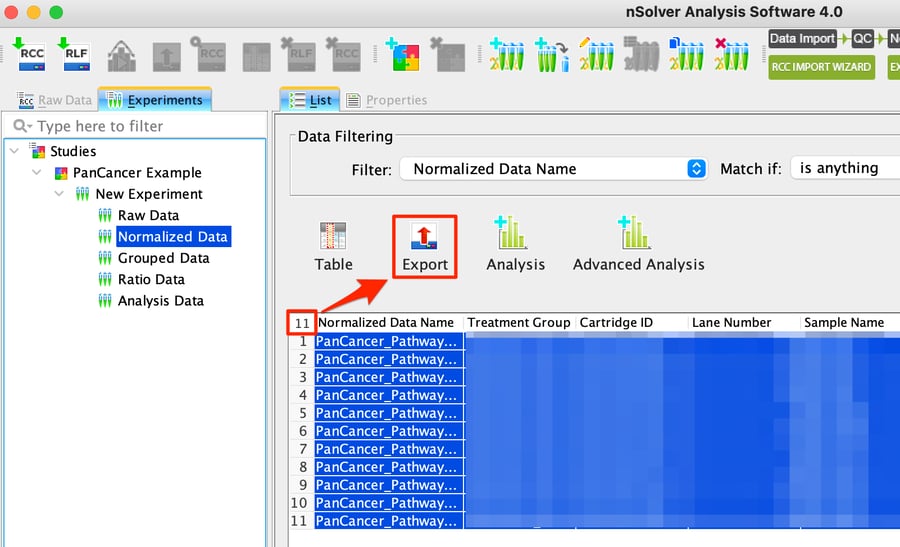The height and width of the screenshot is (547, 900).
Task: Switch to the Experiments tab
Action: (155, 100)
